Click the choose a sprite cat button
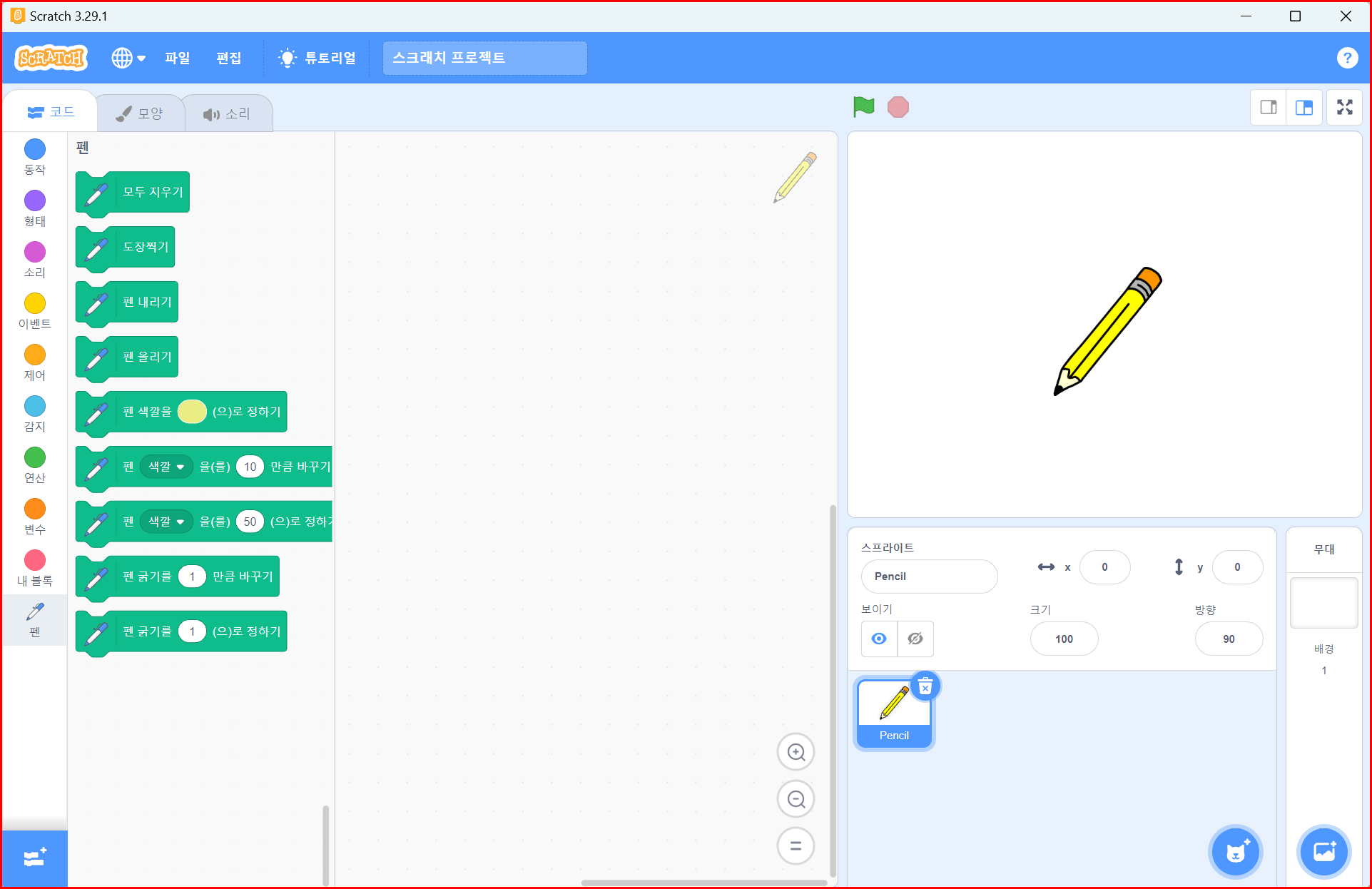 (x=1236, y=851)
